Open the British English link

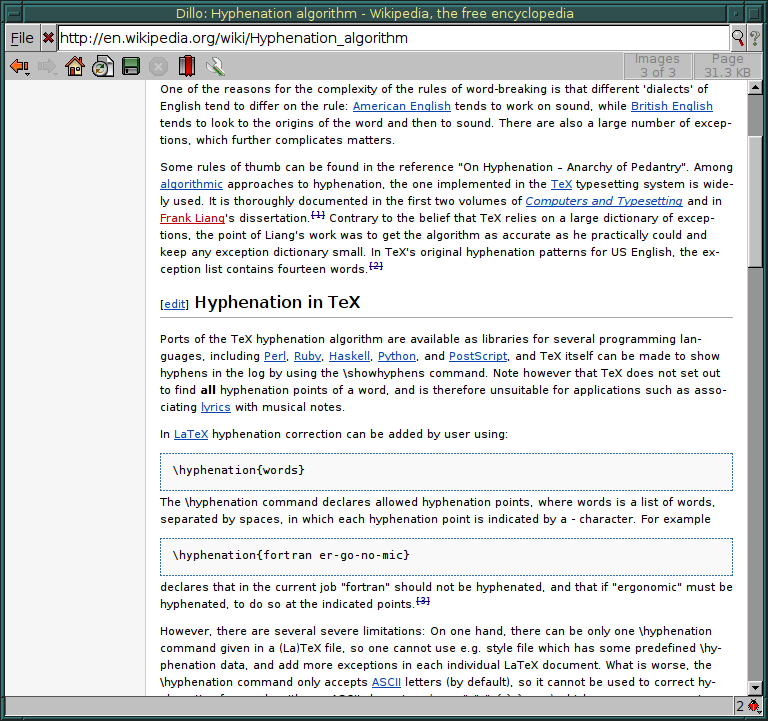click(672, 106)
